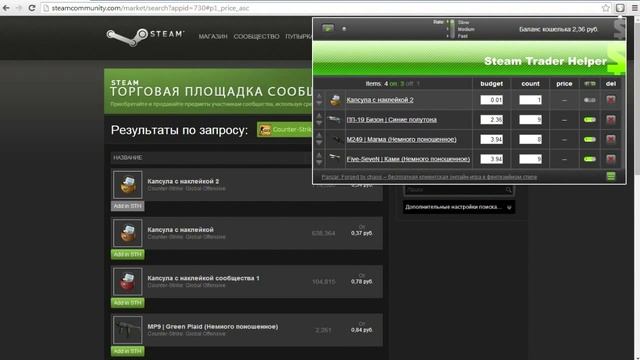Open the Chrome menu icon
The image size is (640, 360).
pos(635,8)
